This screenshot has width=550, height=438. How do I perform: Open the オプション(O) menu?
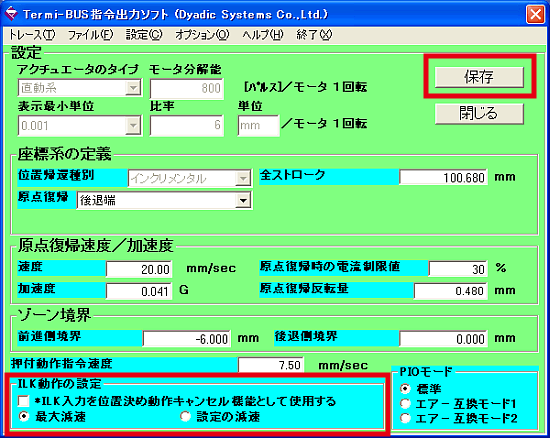pos(202,35)
